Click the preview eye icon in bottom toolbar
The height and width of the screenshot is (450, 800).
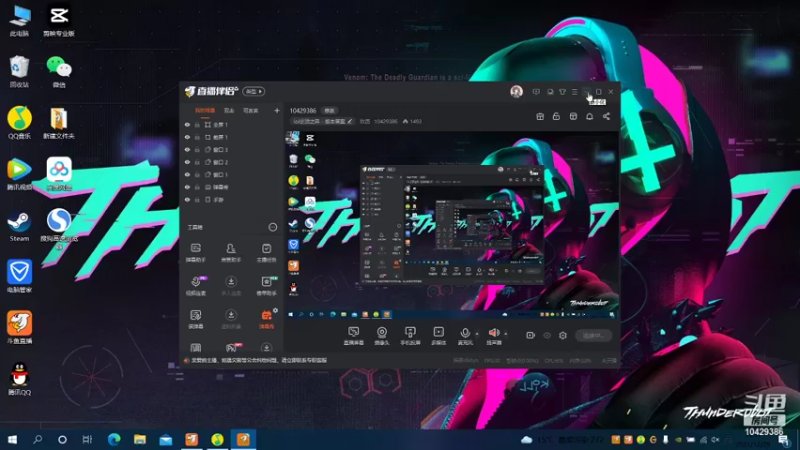pos(547,335)
